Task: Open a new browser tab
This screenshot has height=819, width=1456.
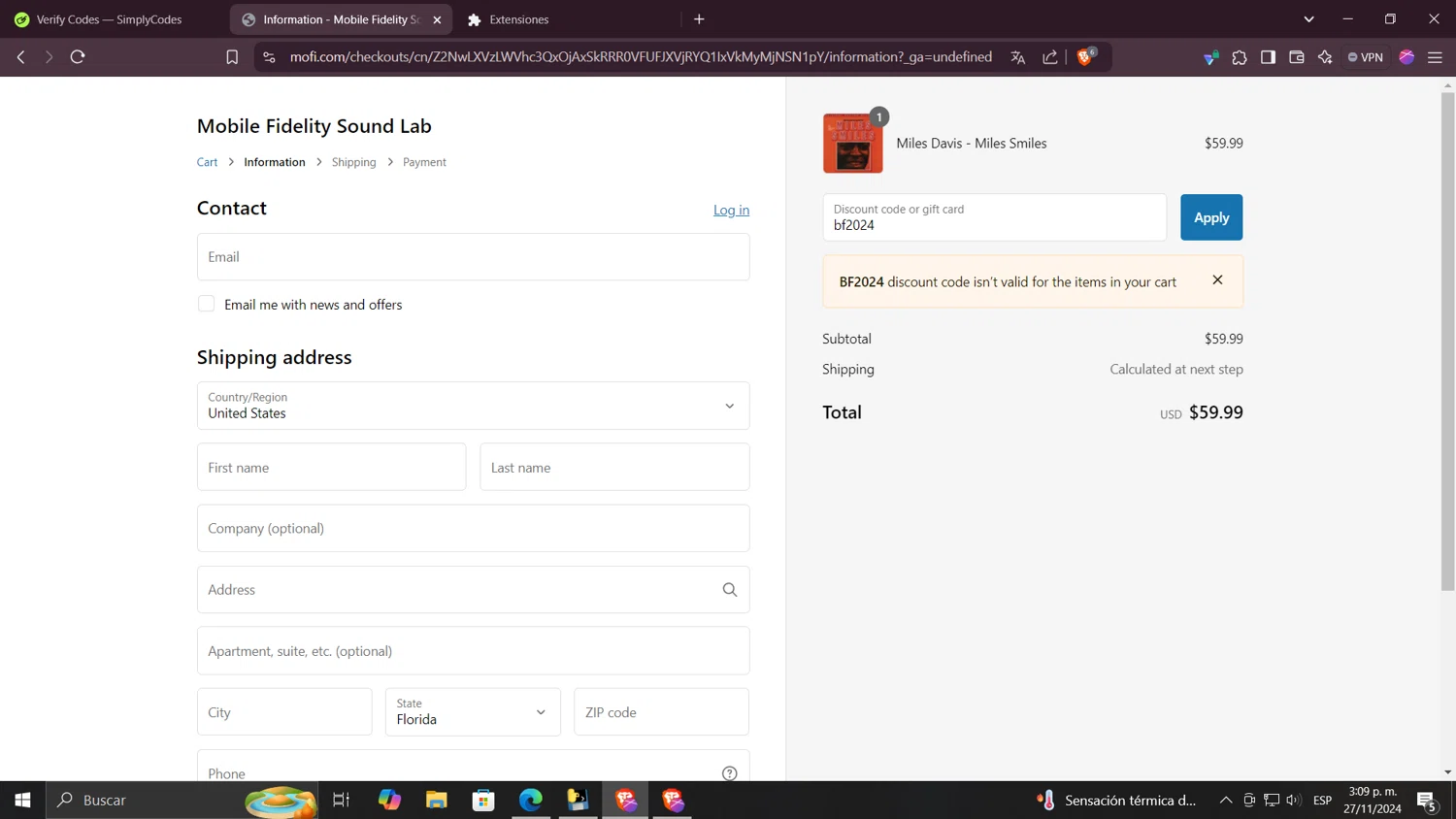Action: 699,19
